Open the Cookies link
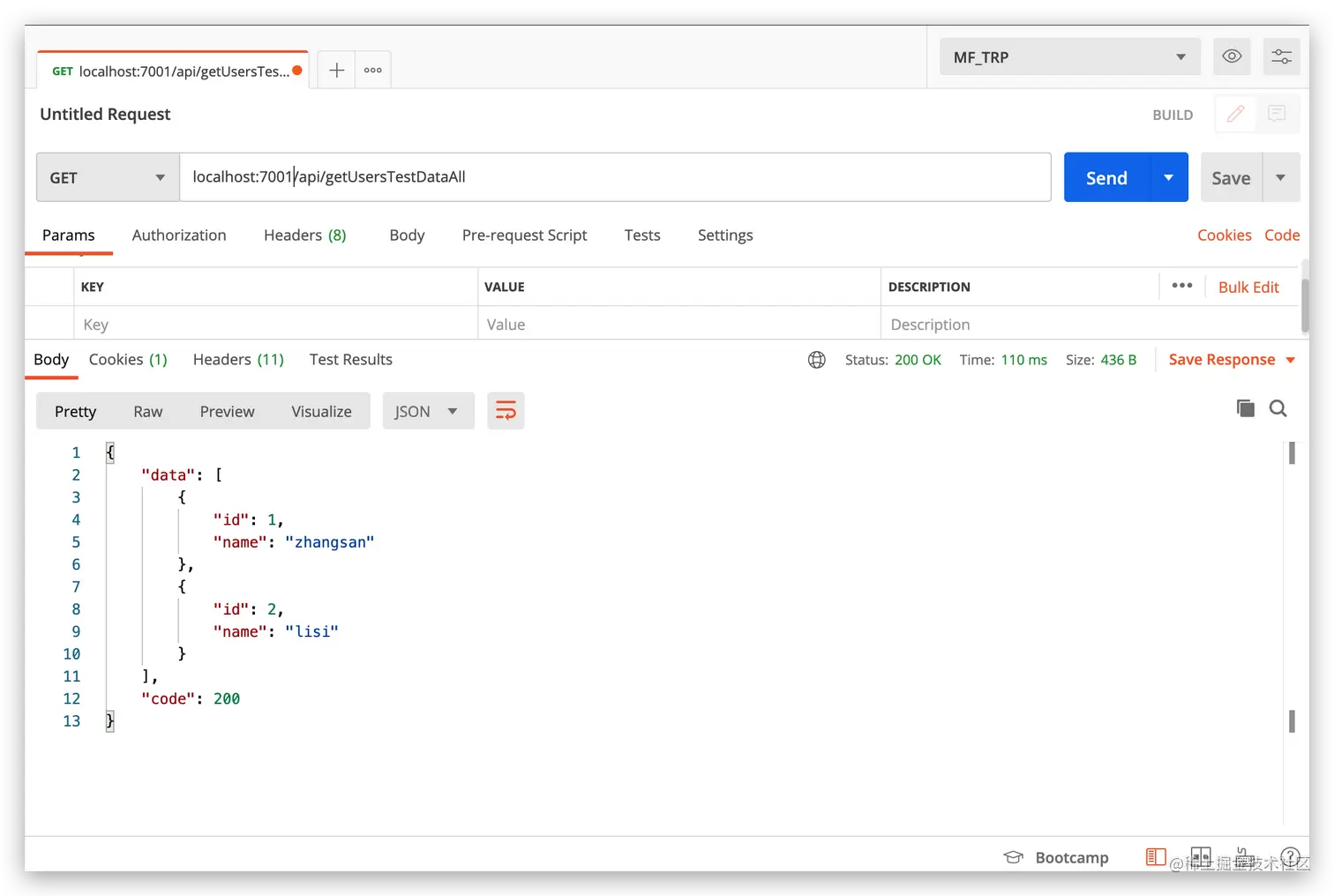The height and width of the screenshot is (896, 1334). tap(1224, 235)
